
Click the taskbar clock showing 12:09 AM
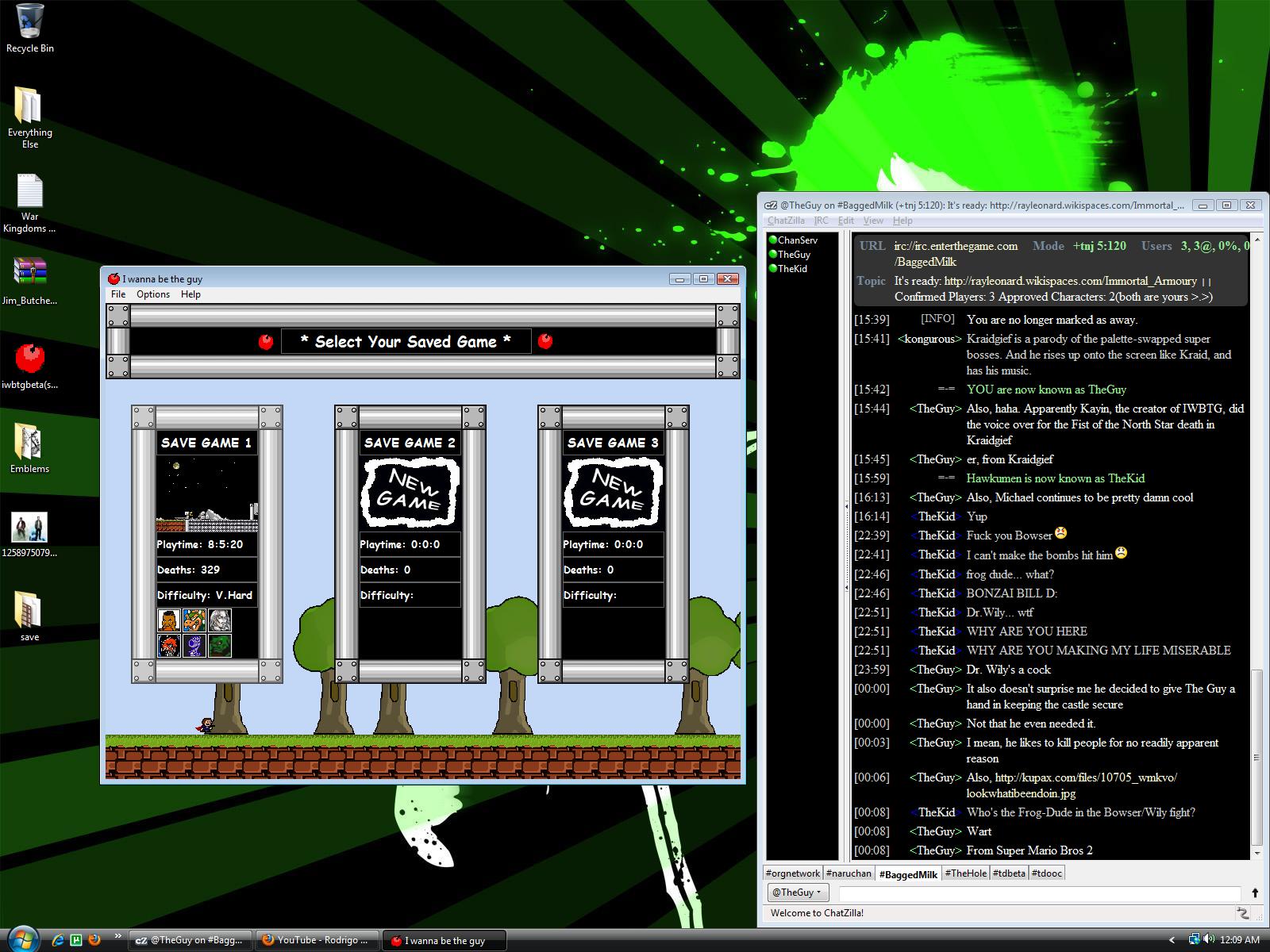[x=1239, y=940]
